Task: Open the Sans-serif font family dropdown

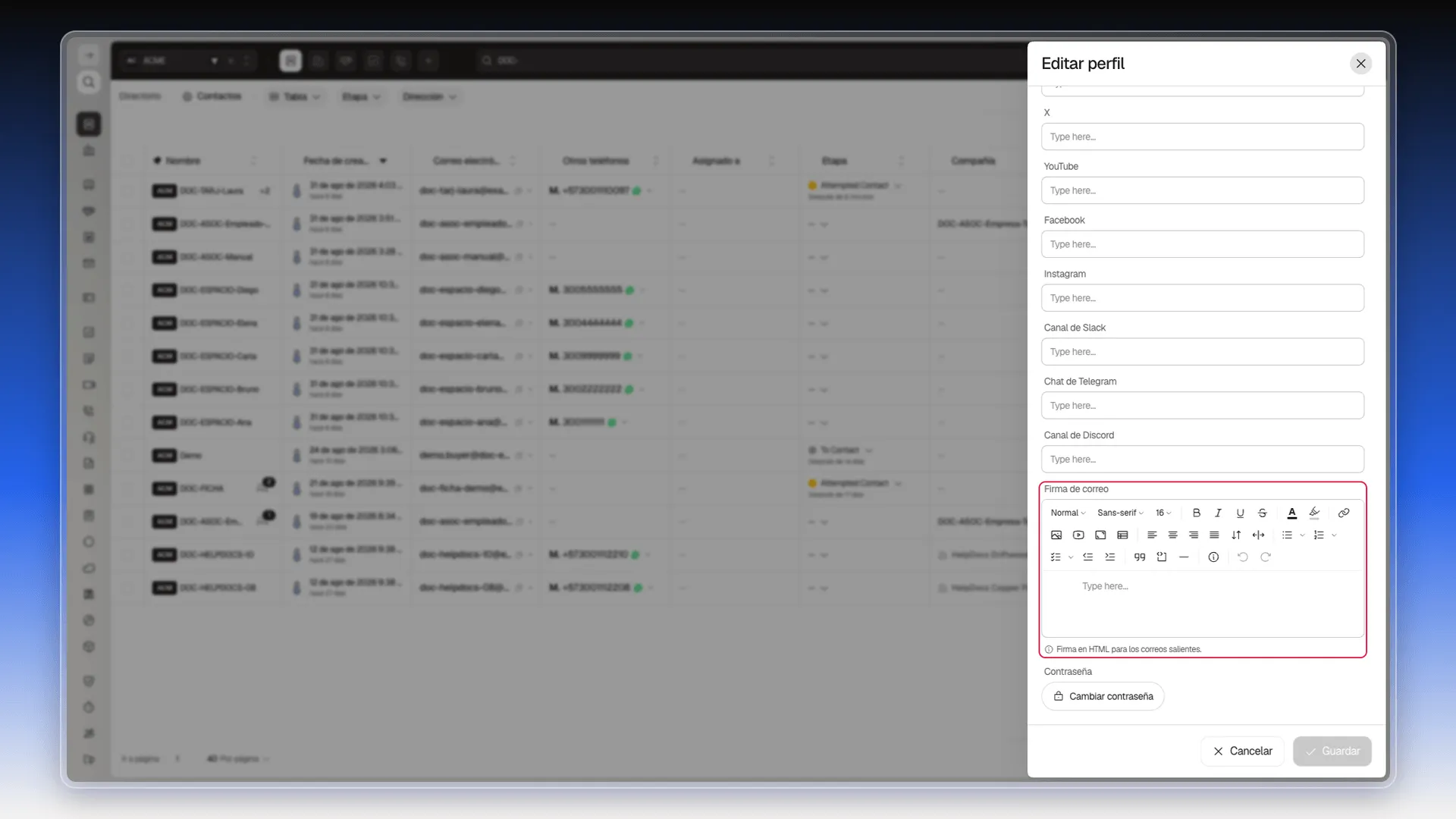Action: [x=1120, y=513]
